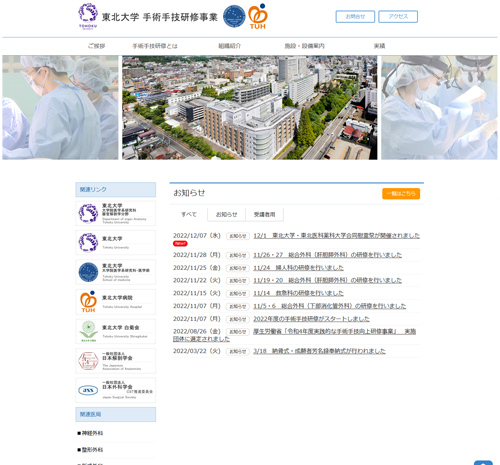This screenshot has height=465, width=500.
Task: Click the left banner photo of surgeons in gowns
Action: pos(60,107)
